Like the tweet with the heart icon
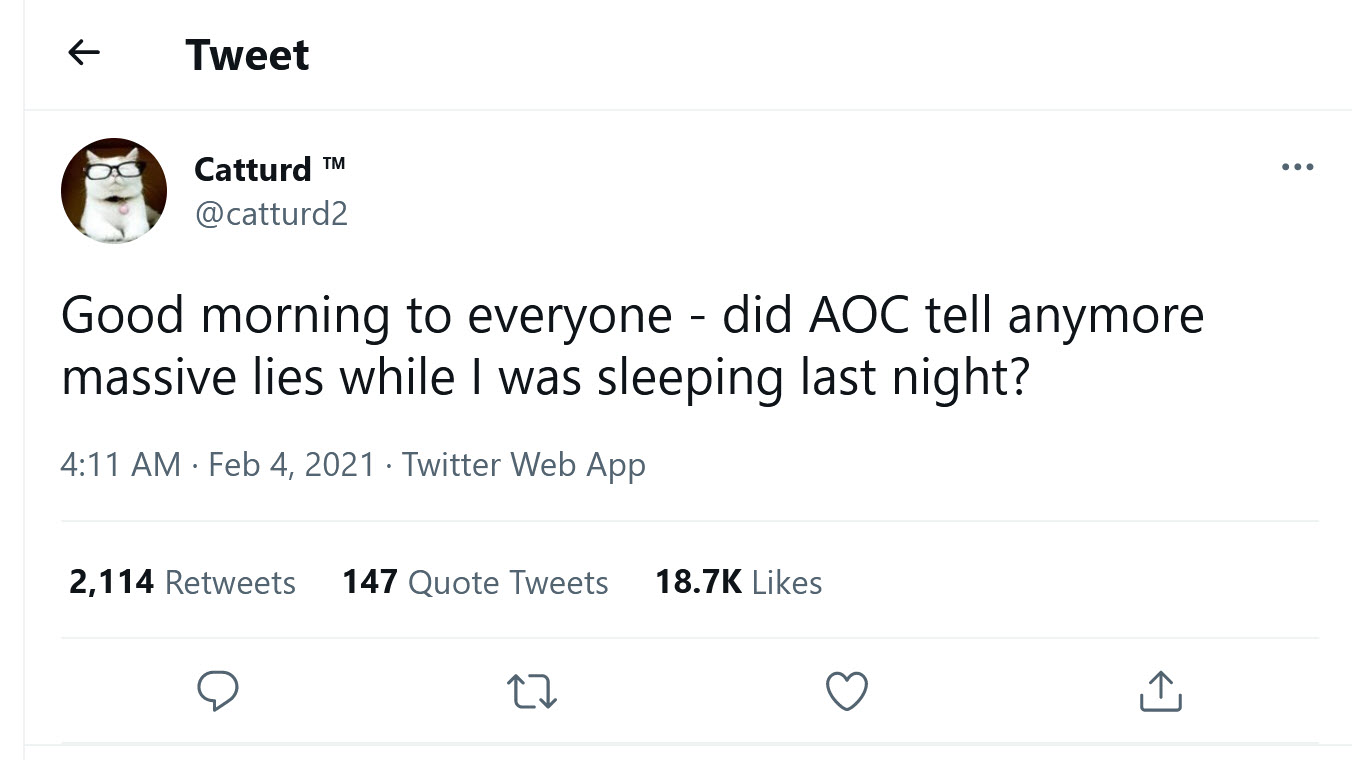Image resolution: width=1352 pixels, height=760 pixels. click(847, 691)
